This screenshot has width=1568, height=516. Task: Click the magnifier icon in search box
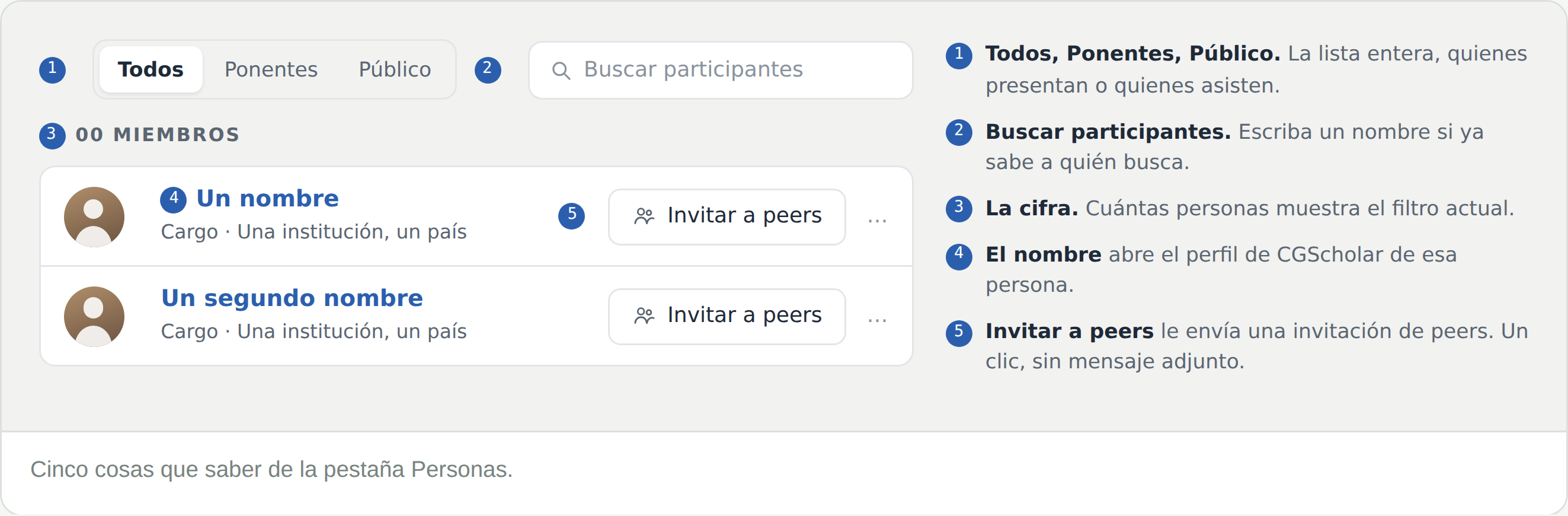coord(561,71)
